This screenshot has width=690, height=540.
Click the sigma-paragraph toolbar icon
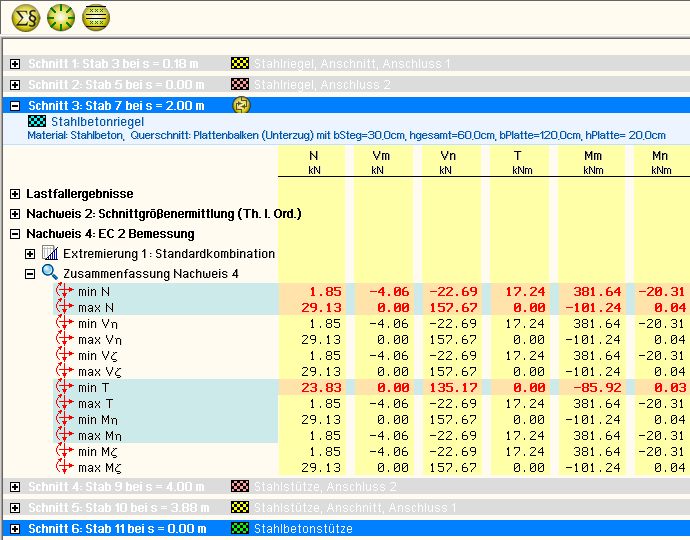[26, 17]
